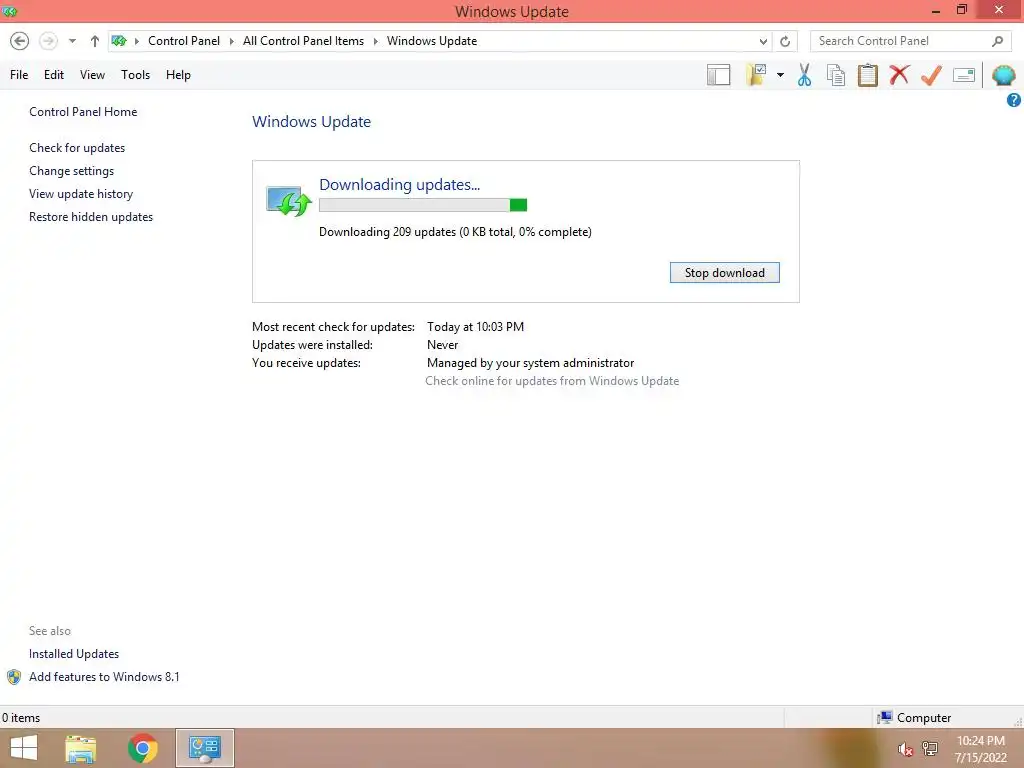The width and height of the screenshot is (1024, 768).
Task: Click the Forward navigation arrow
Action: pyautogui.click(x=48, y=41)
